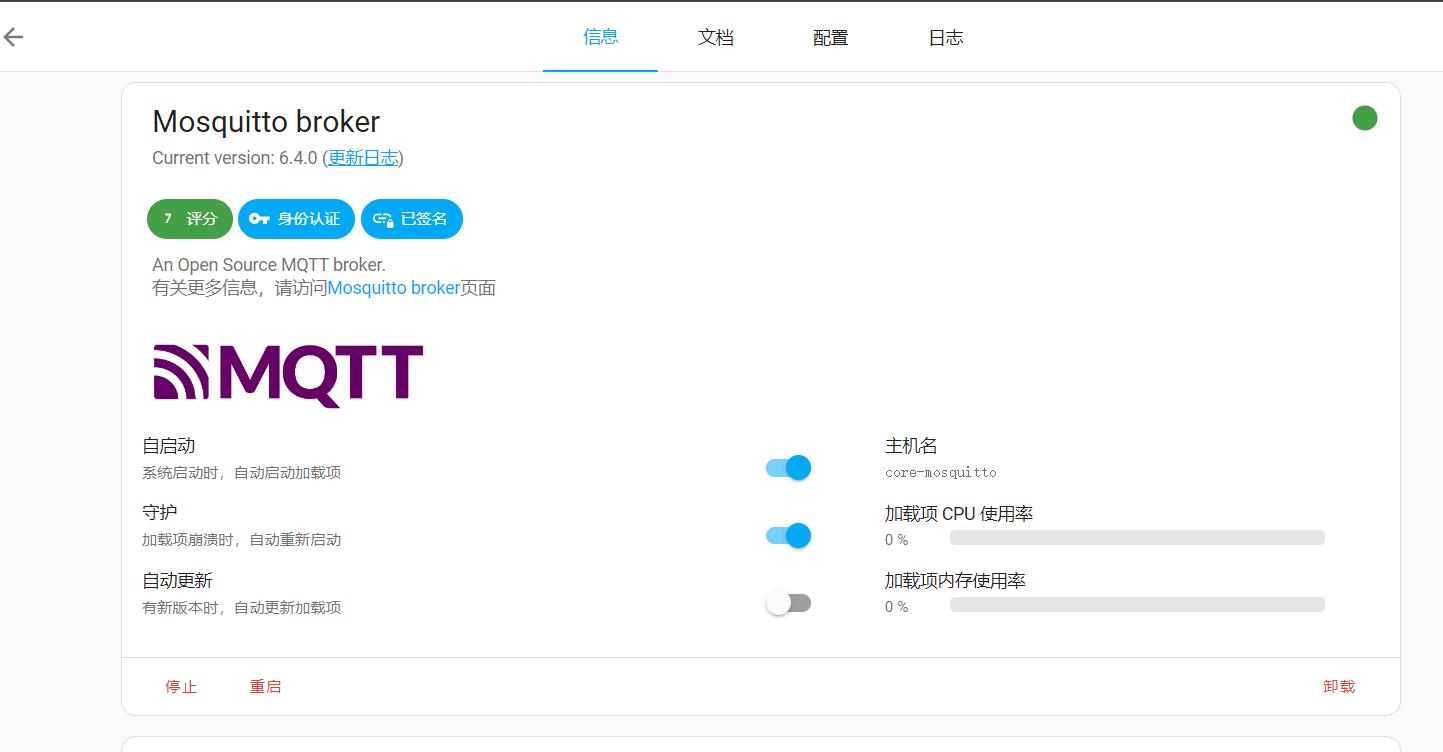Click the 有新版本时，自动更新加载项 description

(x=242, y=608)
